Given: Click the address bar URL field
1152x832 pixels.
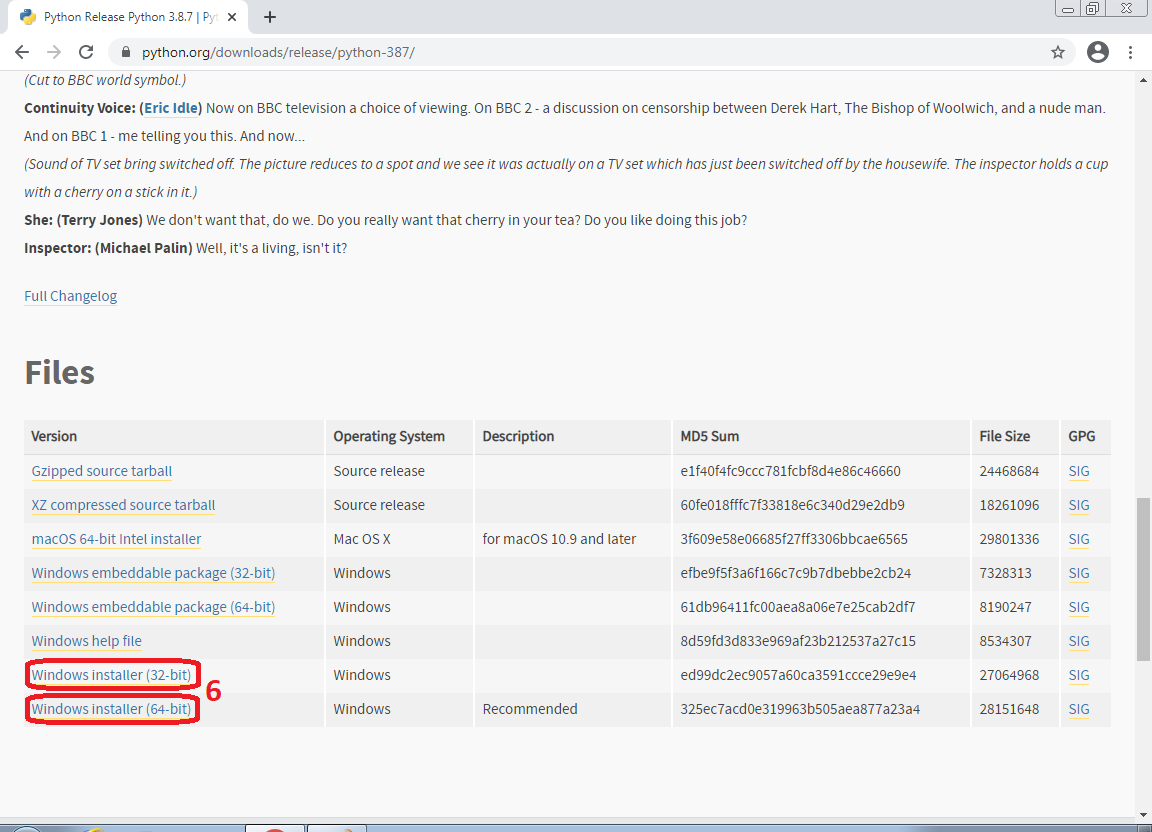Looking at the screenshot, I should pyautogui.click(x=500, y=52).
